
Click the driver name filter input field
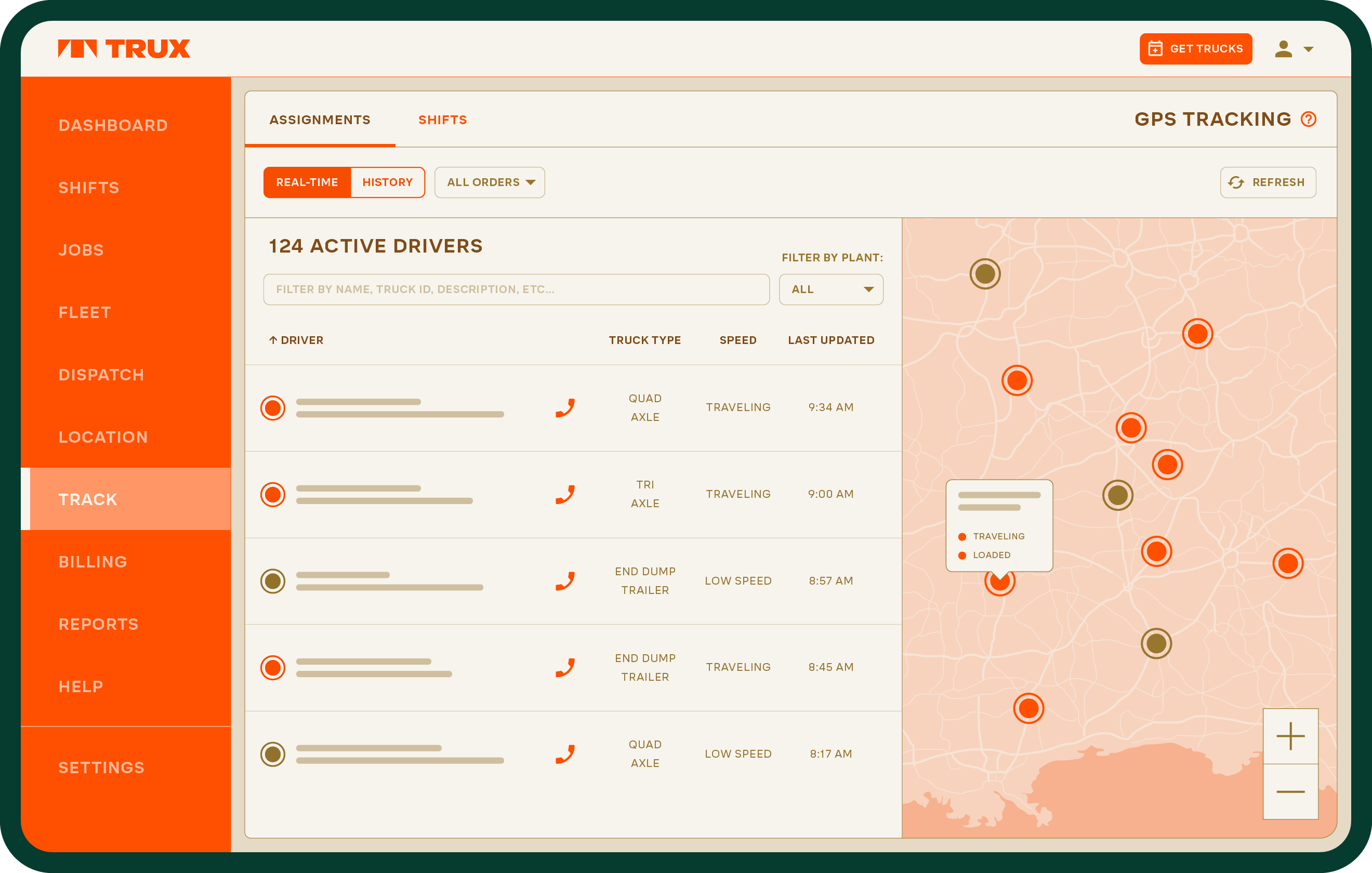coord(516,289)
